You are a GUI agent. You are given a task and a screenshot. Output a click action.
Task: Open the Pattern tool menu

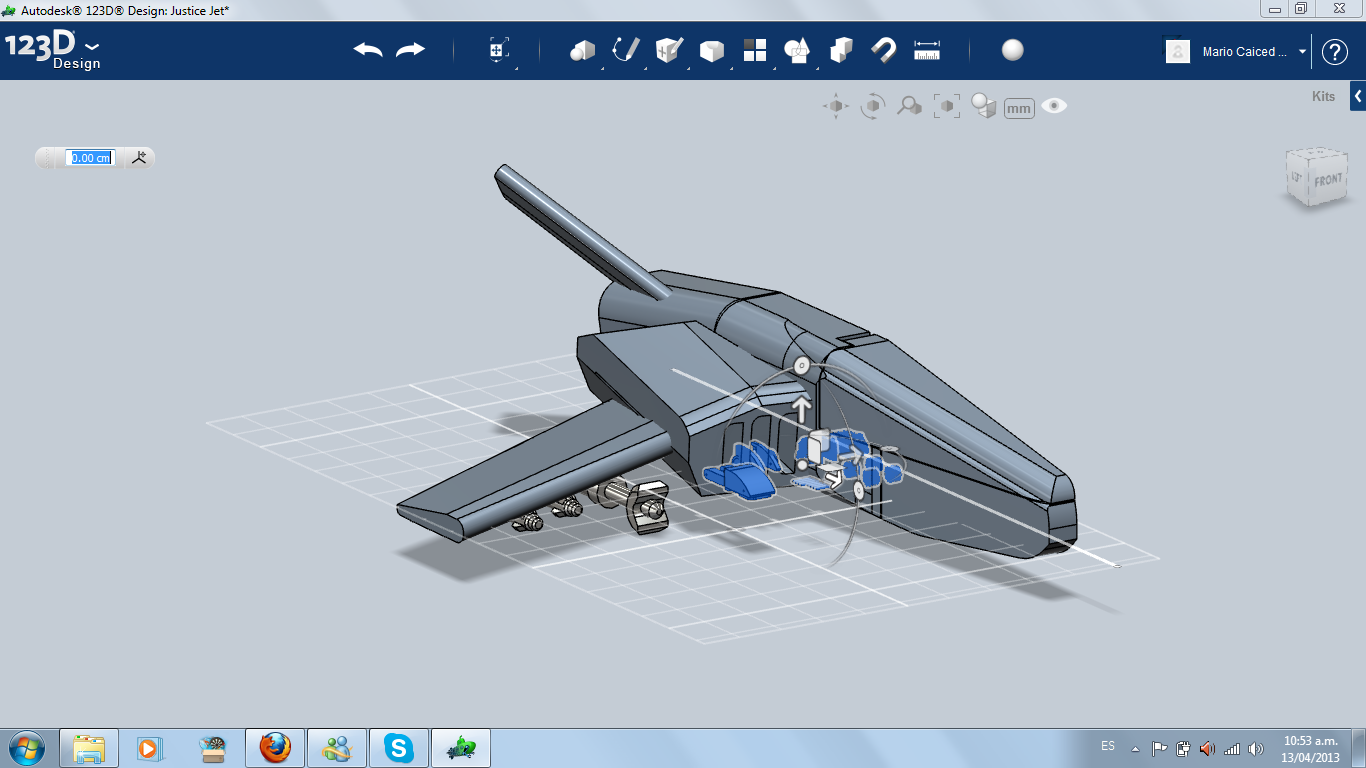click(x=754, y=51)
